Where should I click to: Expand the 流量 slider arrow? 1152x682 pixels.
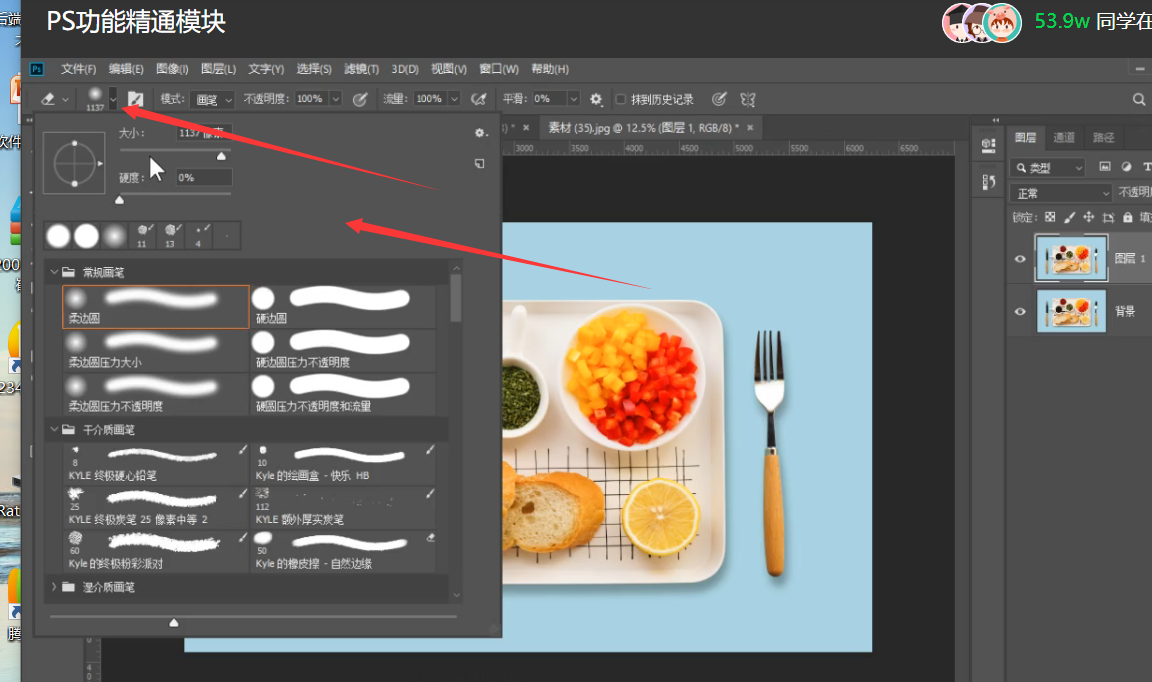[x=455, y=98]
